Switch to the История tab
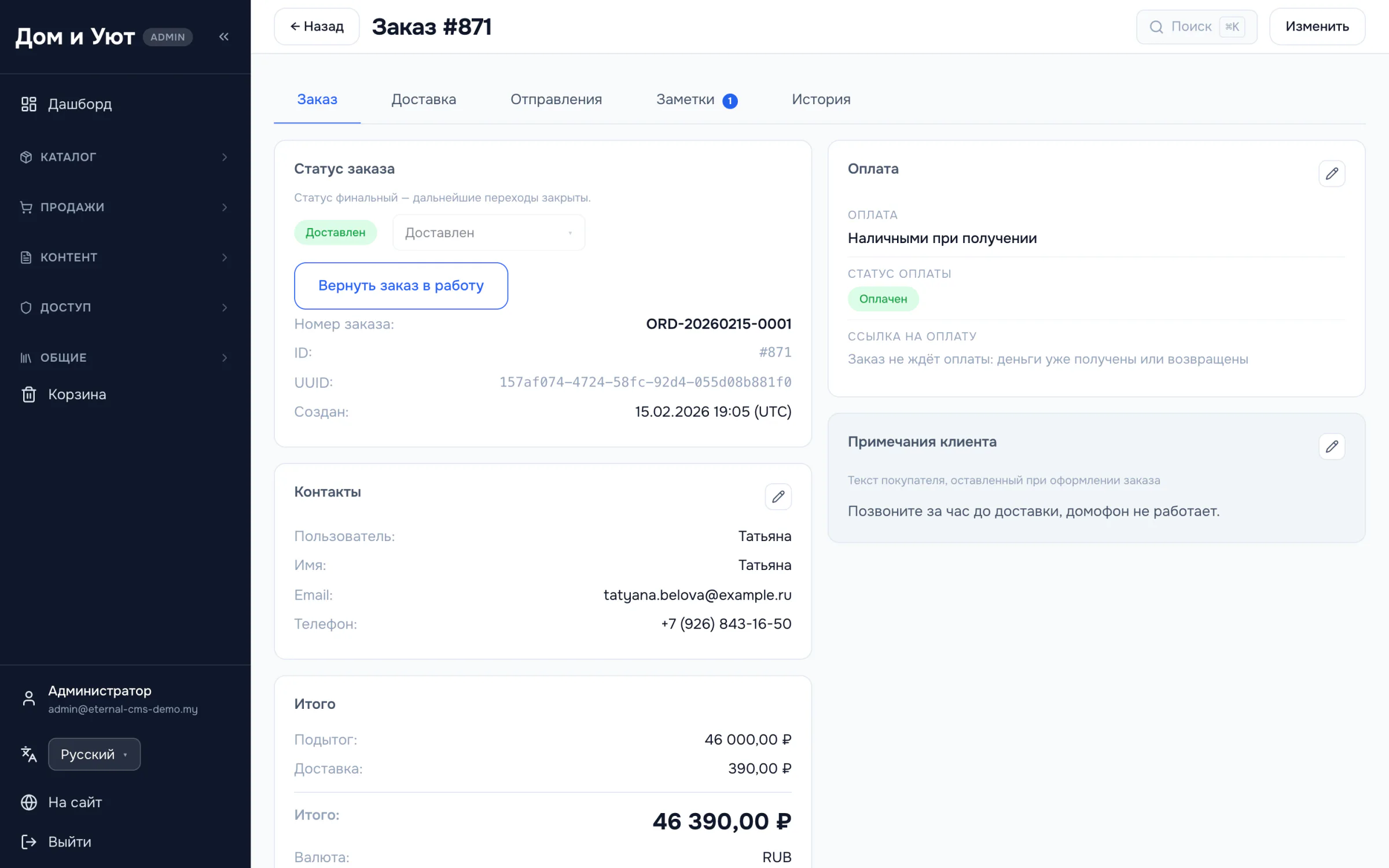Screen dimensions: 1389x868 821,100
